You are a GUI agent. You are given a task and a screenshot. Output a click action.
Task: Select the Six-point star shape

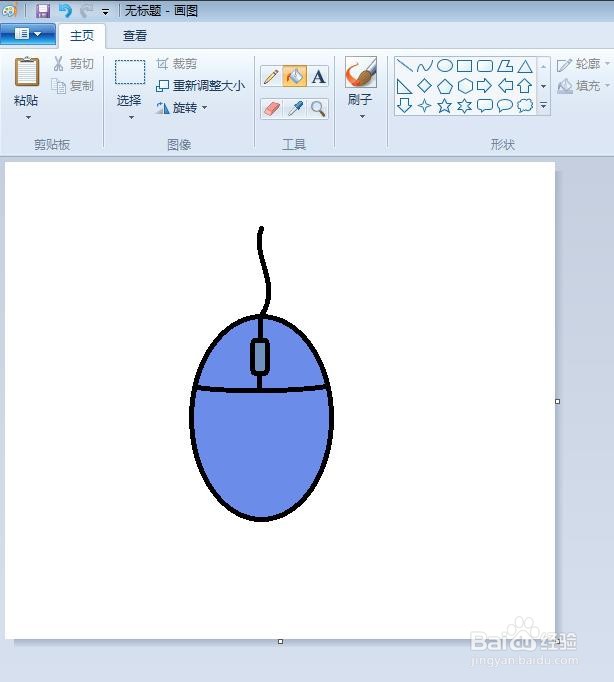point(464,105)
